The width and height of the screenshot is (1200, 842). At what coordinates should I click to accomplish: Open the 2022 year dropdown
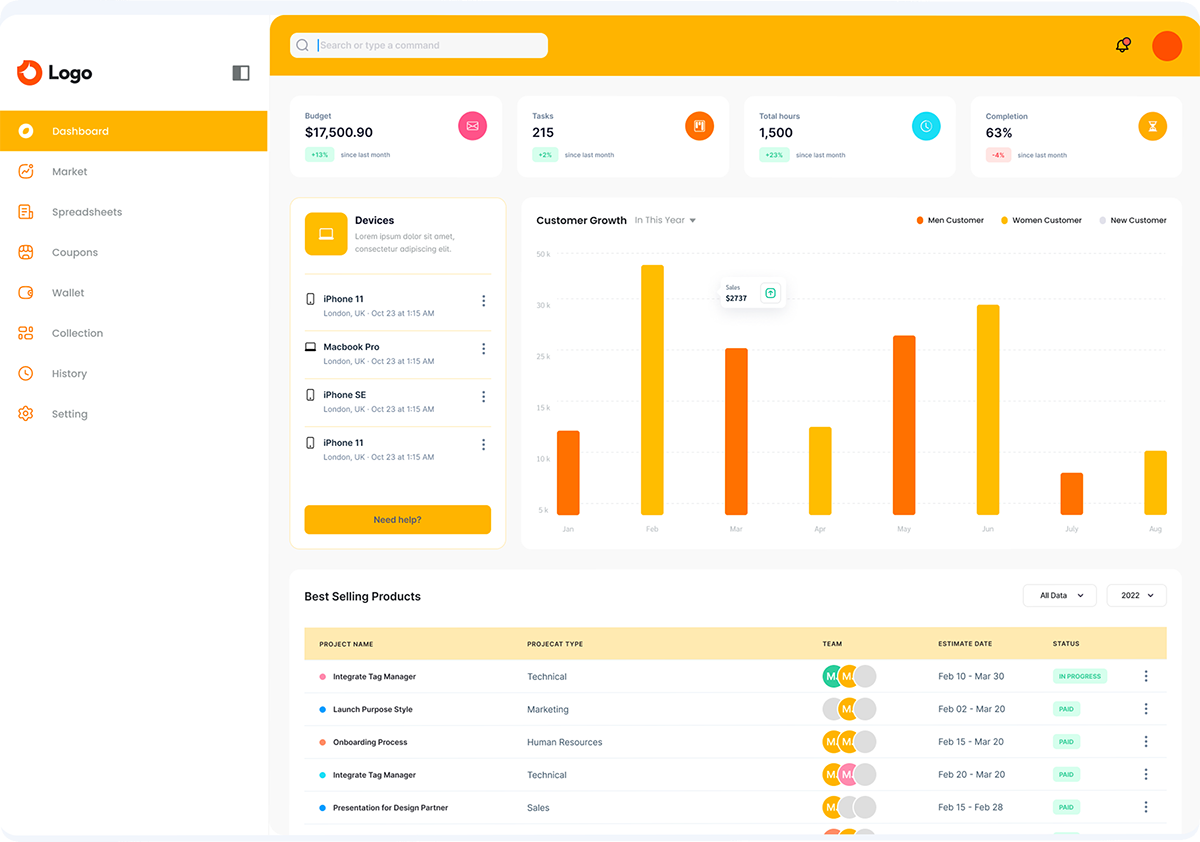[x=1136, y=595]
